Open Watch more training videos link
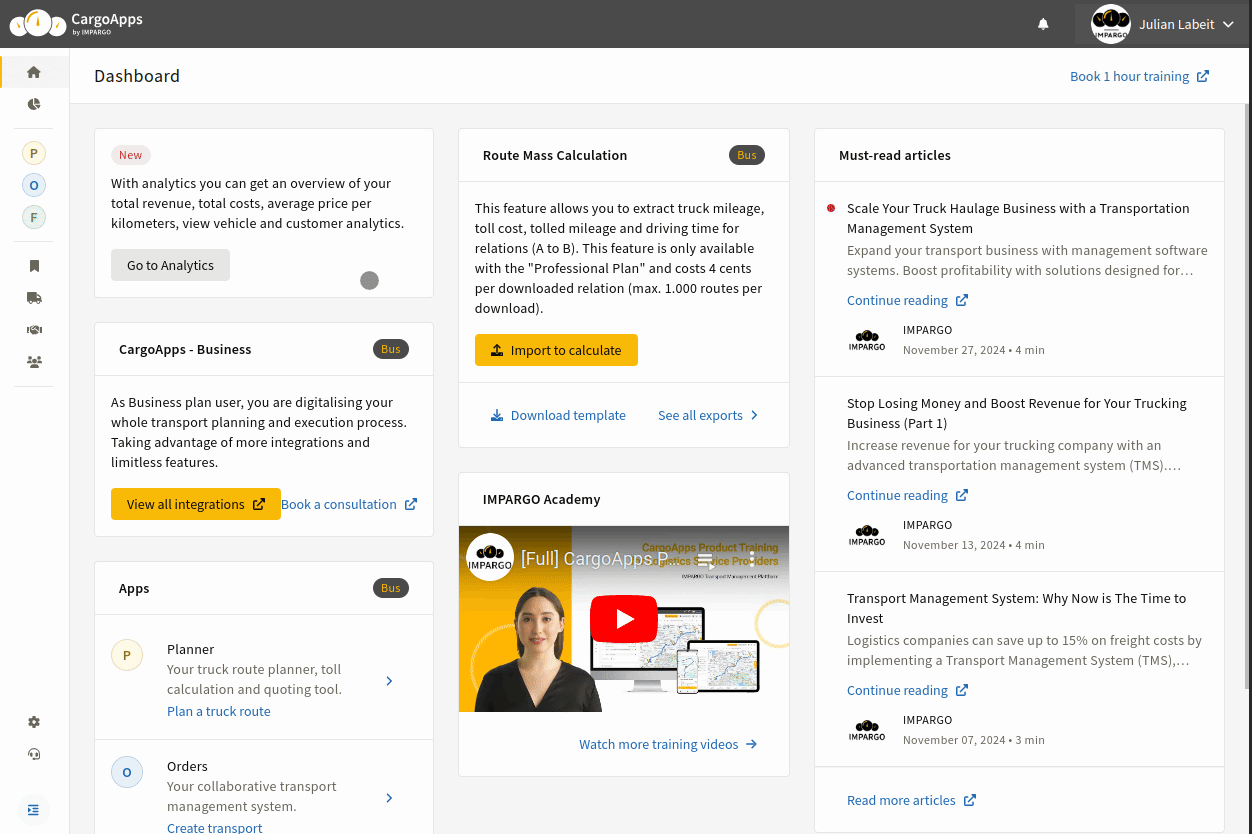The image size is (1252, 834). (668, 744)
